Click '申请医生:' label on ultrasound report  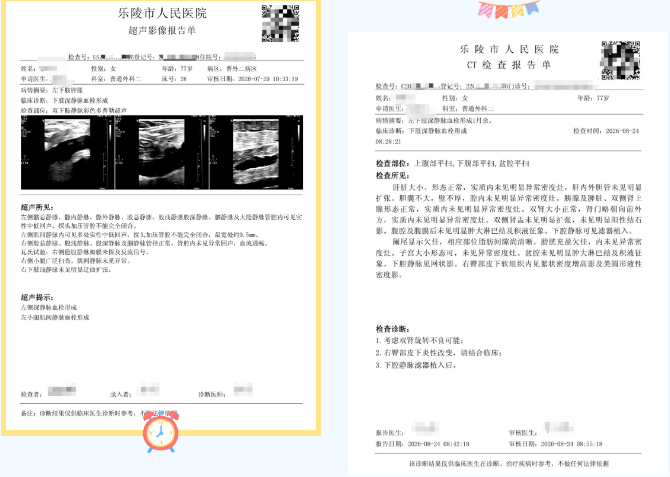34,79
